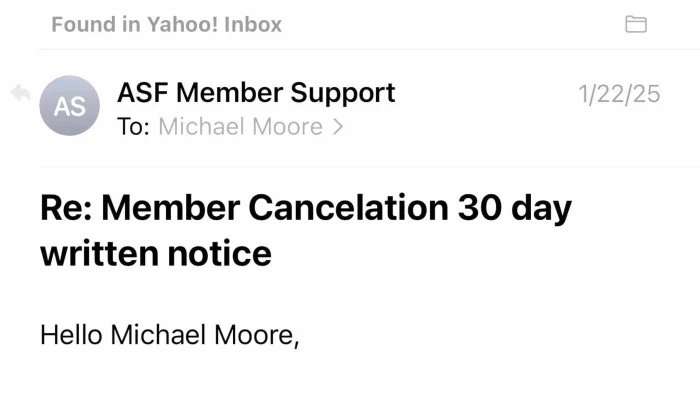Click Member Cancelation in the subject line
This screenshot has height=400, width=700.
pos(275,208)
